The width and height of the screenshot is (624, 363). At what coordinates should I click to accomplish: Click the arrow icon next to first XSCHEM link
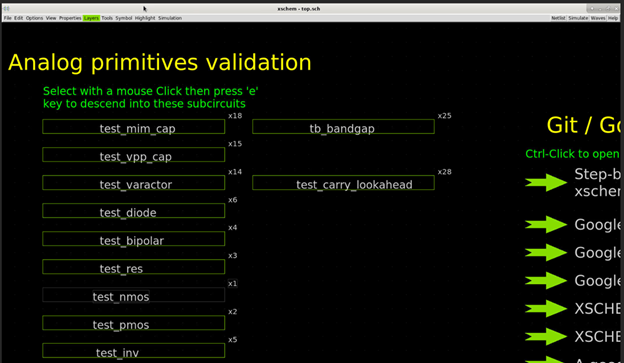tap(546, 308)
